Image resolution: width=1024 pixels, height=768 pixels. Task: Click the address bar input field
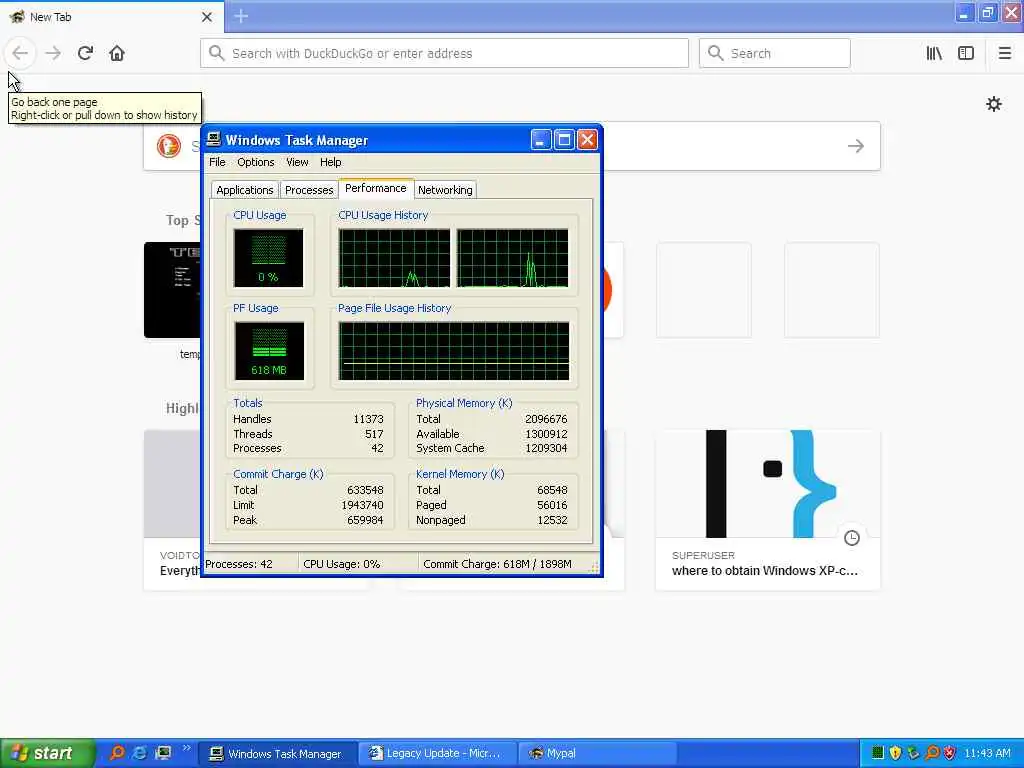pyautogui.click(x=444, y=53)
